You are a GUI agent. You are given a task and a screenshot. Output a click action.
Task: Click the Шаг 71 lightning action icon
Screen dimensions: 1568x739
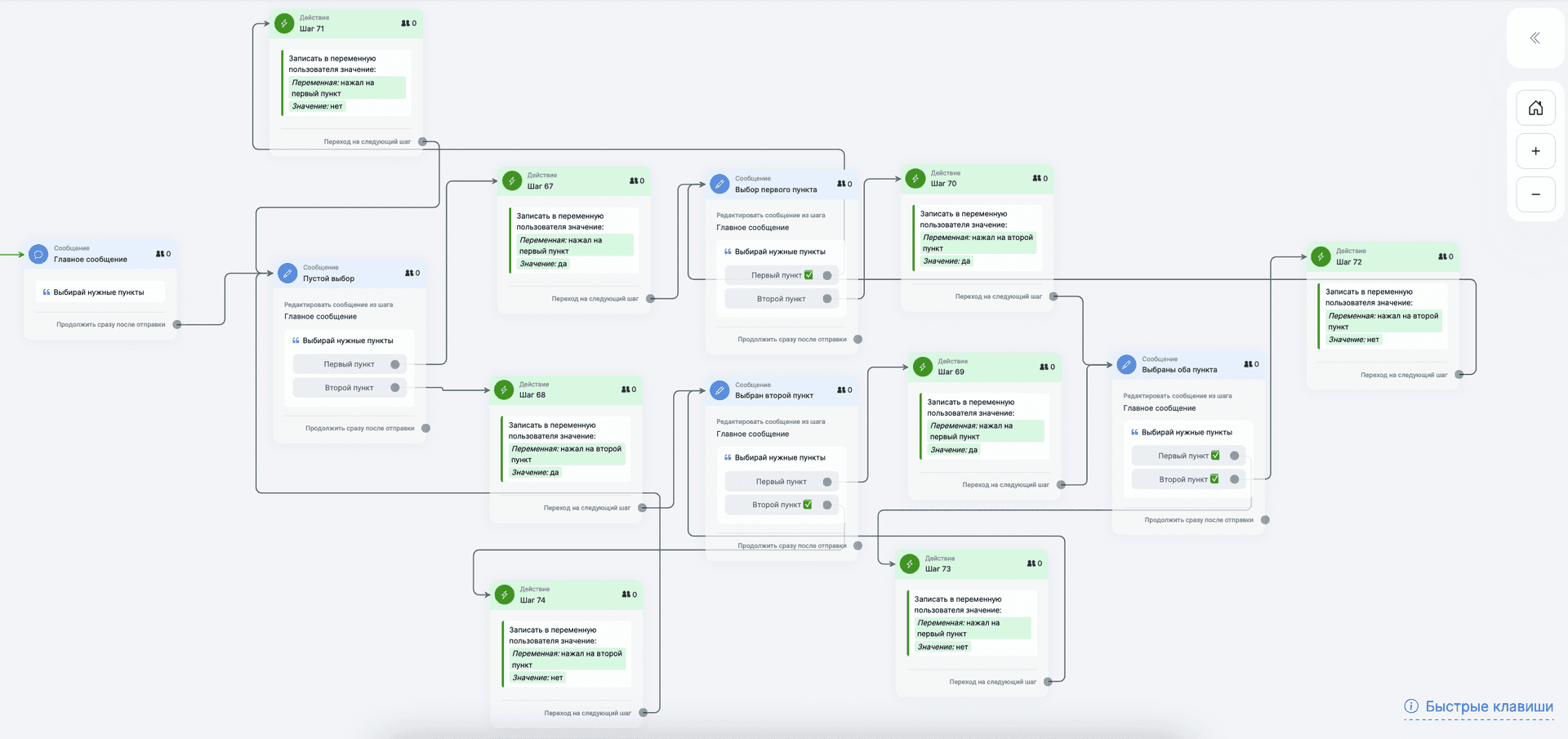tap(284, 23)
